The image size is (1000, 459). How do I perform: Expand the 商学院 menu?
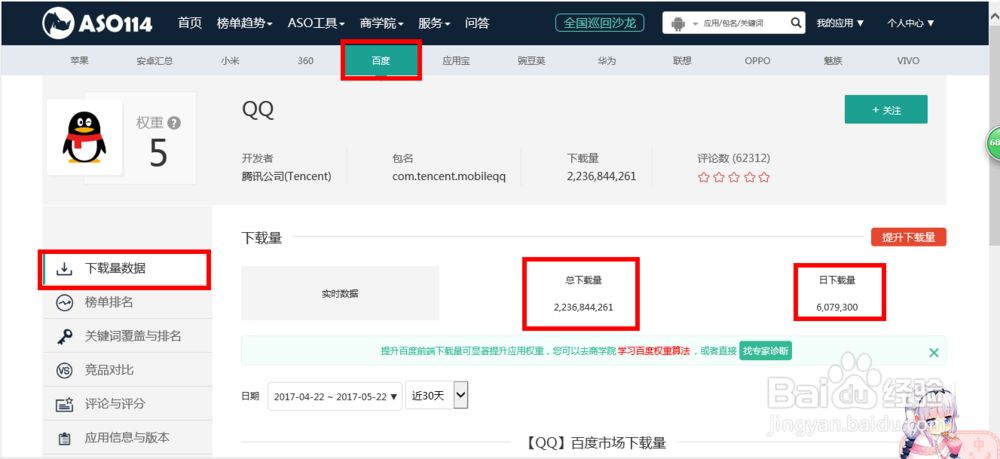(382, 24)
